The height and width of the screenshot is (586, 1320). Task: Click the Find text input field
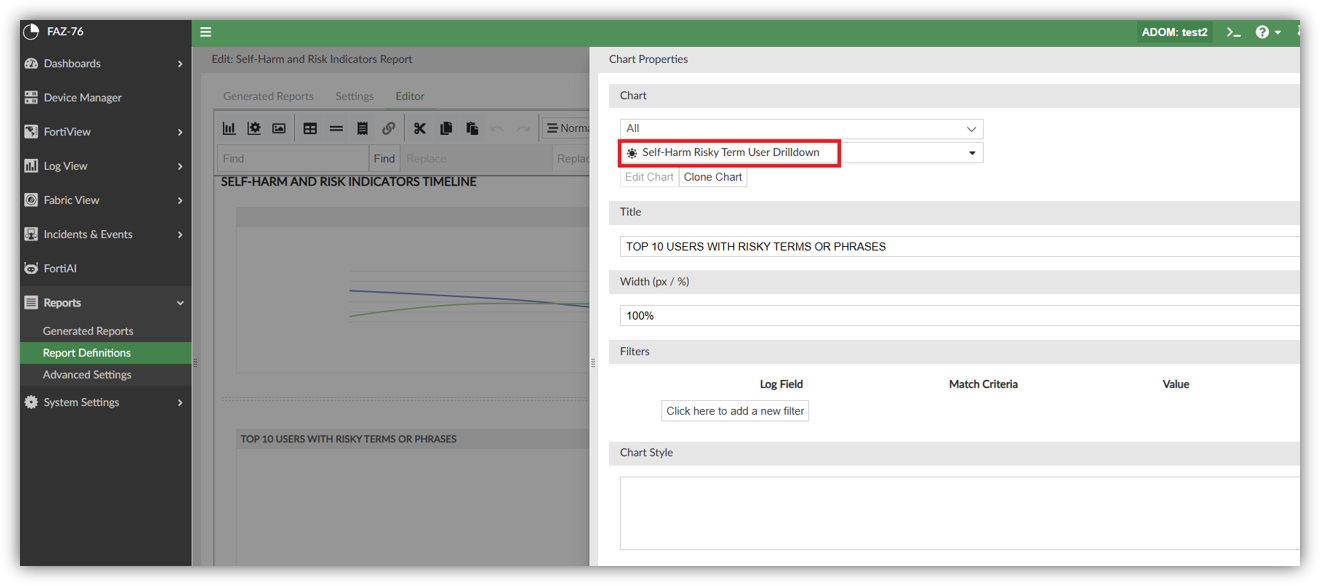[293, 158]
